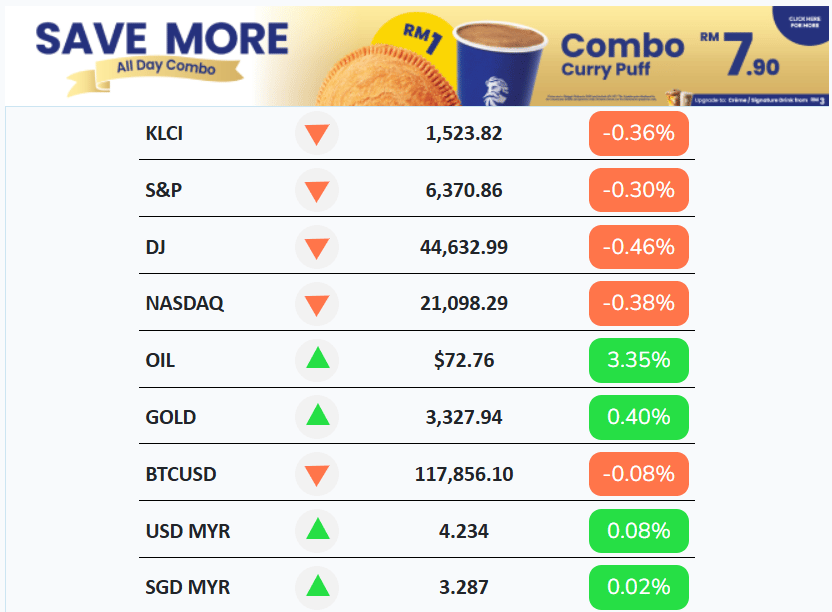The image size is (832, 612).
Task: Click the GOLD green up arrow icon
Action: [x=317, y=417]
